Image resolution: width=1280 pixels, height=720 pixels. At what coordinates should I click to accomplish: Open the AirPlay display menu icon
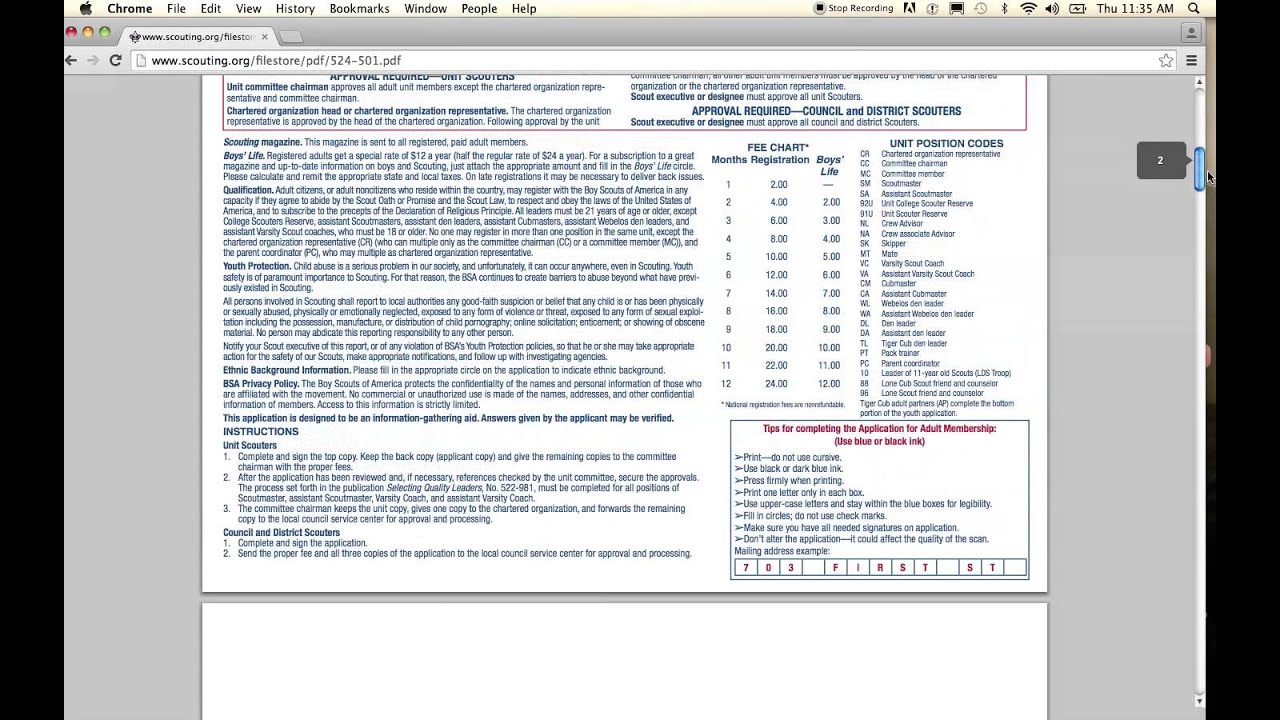[957, 8]
